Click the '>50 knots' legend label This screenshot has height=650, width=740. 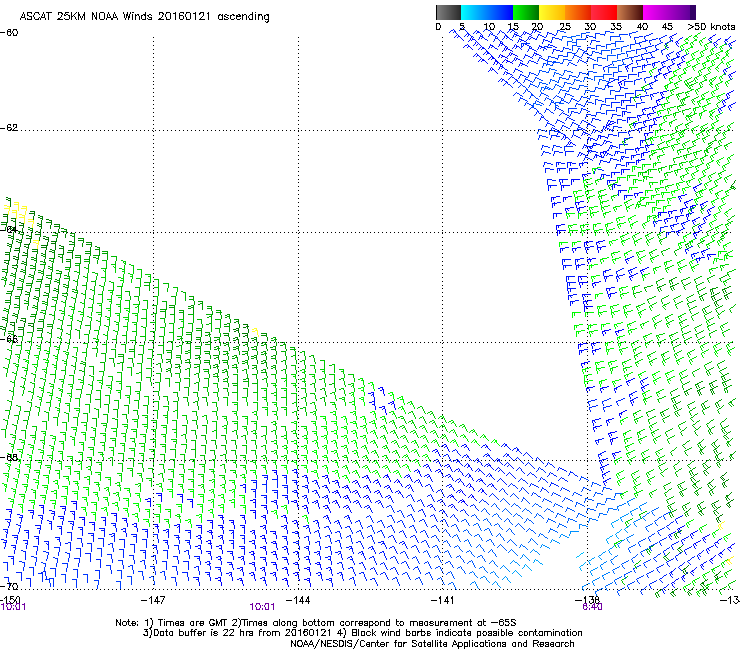click(711, 27)
